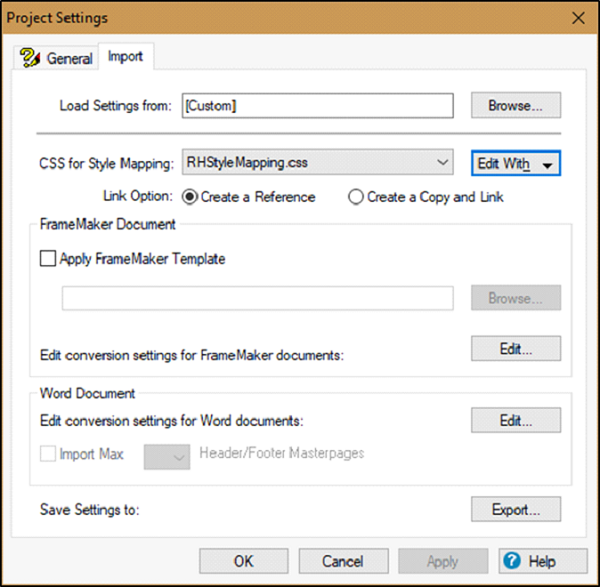The width and height of the screenshot is (600, 587).
Task: Click Browse next to Load Settings
Action: (x=515, y=105)
